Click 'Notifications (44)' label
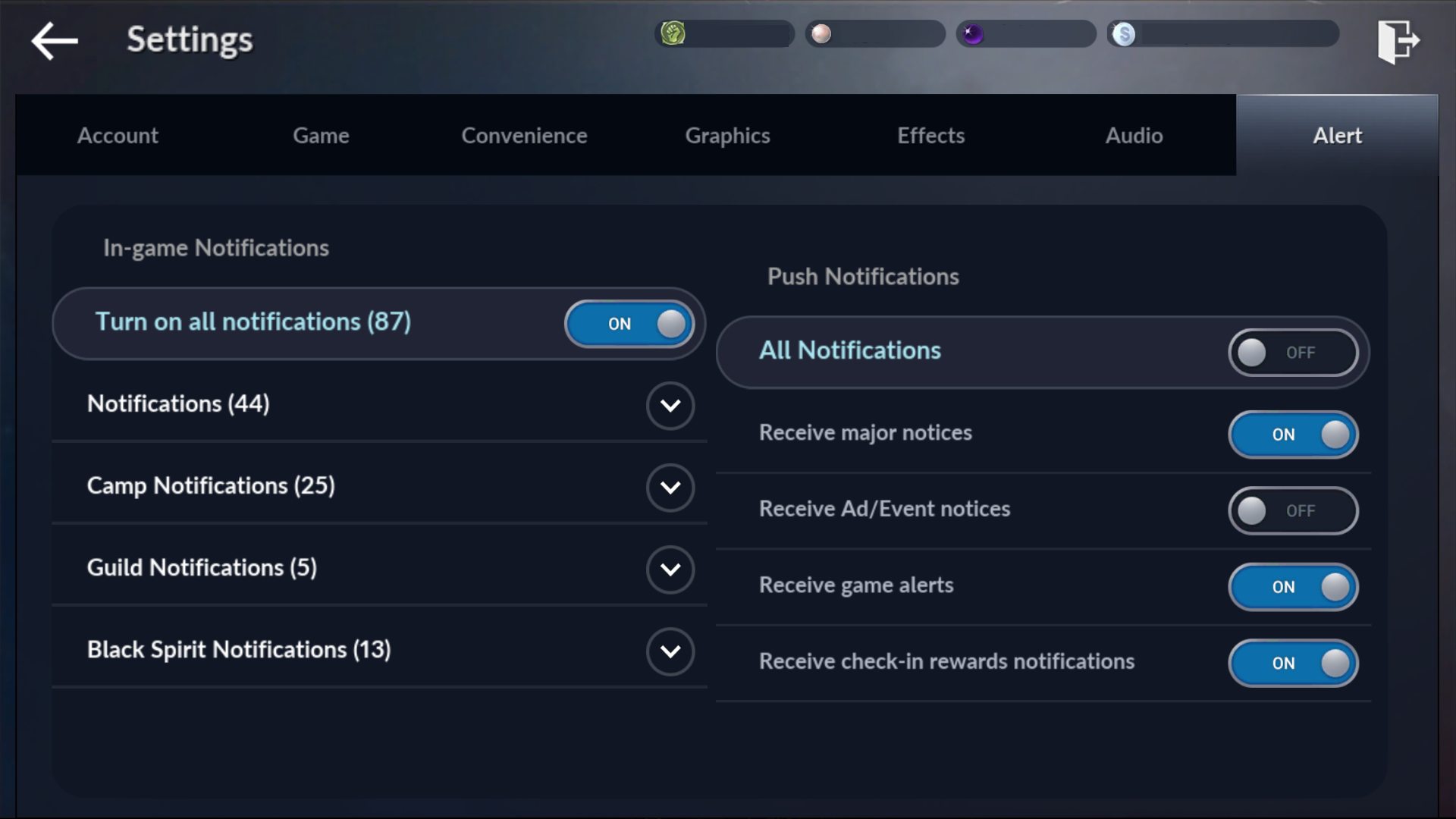Viewport: 1456px width, 819px height. pyautogui.click(x=178, y=404)
